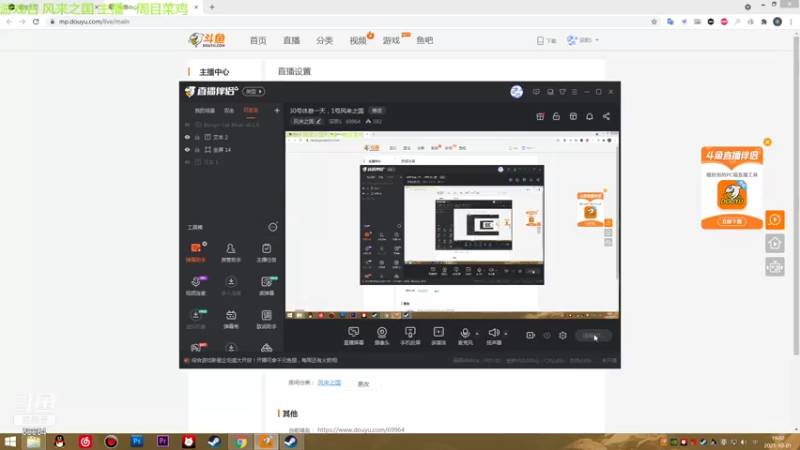Add a 摄像头 camera source
Image resolution: width=800 pixels, height=450 pixels.
click(x=382, y=336)
